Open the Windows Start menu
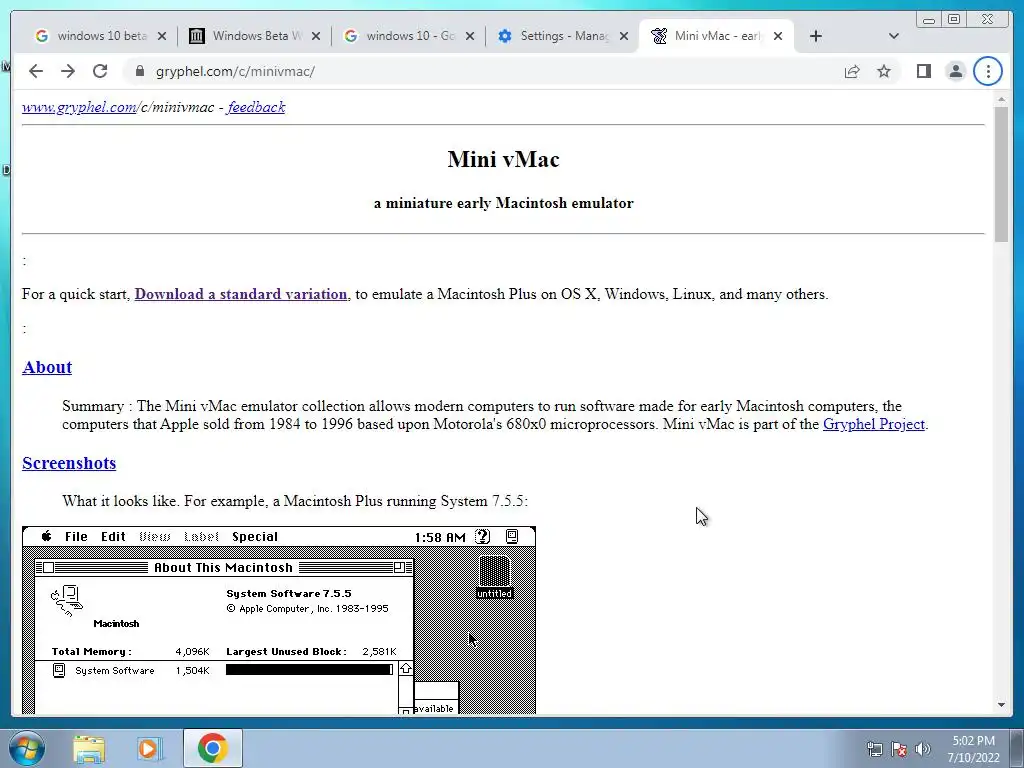This screenshot has width=1024, height=768. (x=26, y=748)
